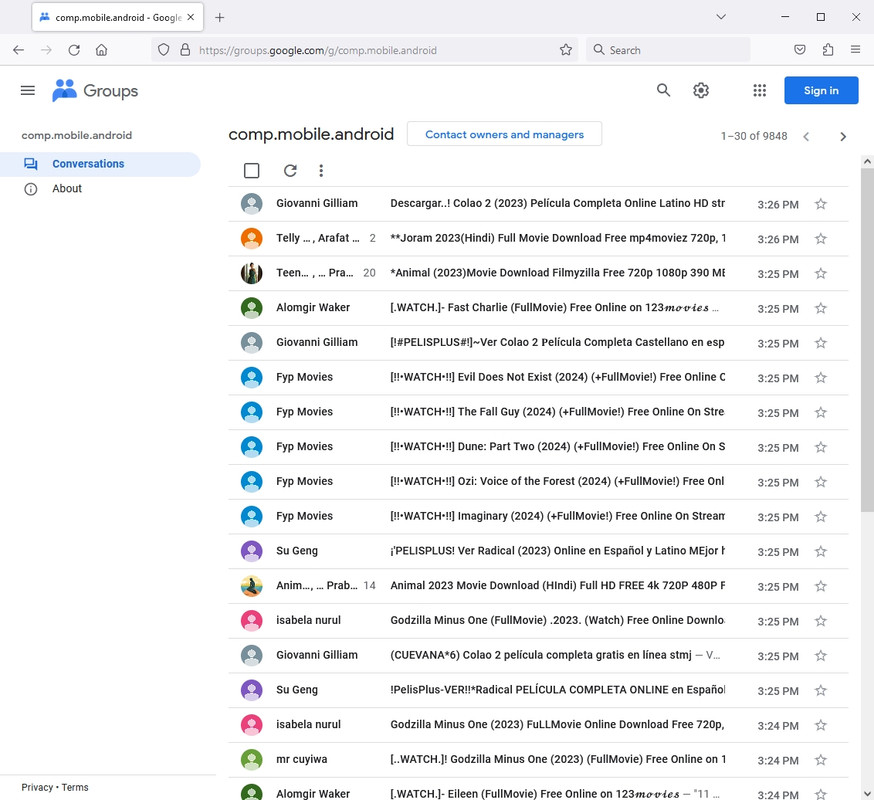874x800 pixels.
Task: Close the comp.mobile.android tab
Action: tap(191, 17)
